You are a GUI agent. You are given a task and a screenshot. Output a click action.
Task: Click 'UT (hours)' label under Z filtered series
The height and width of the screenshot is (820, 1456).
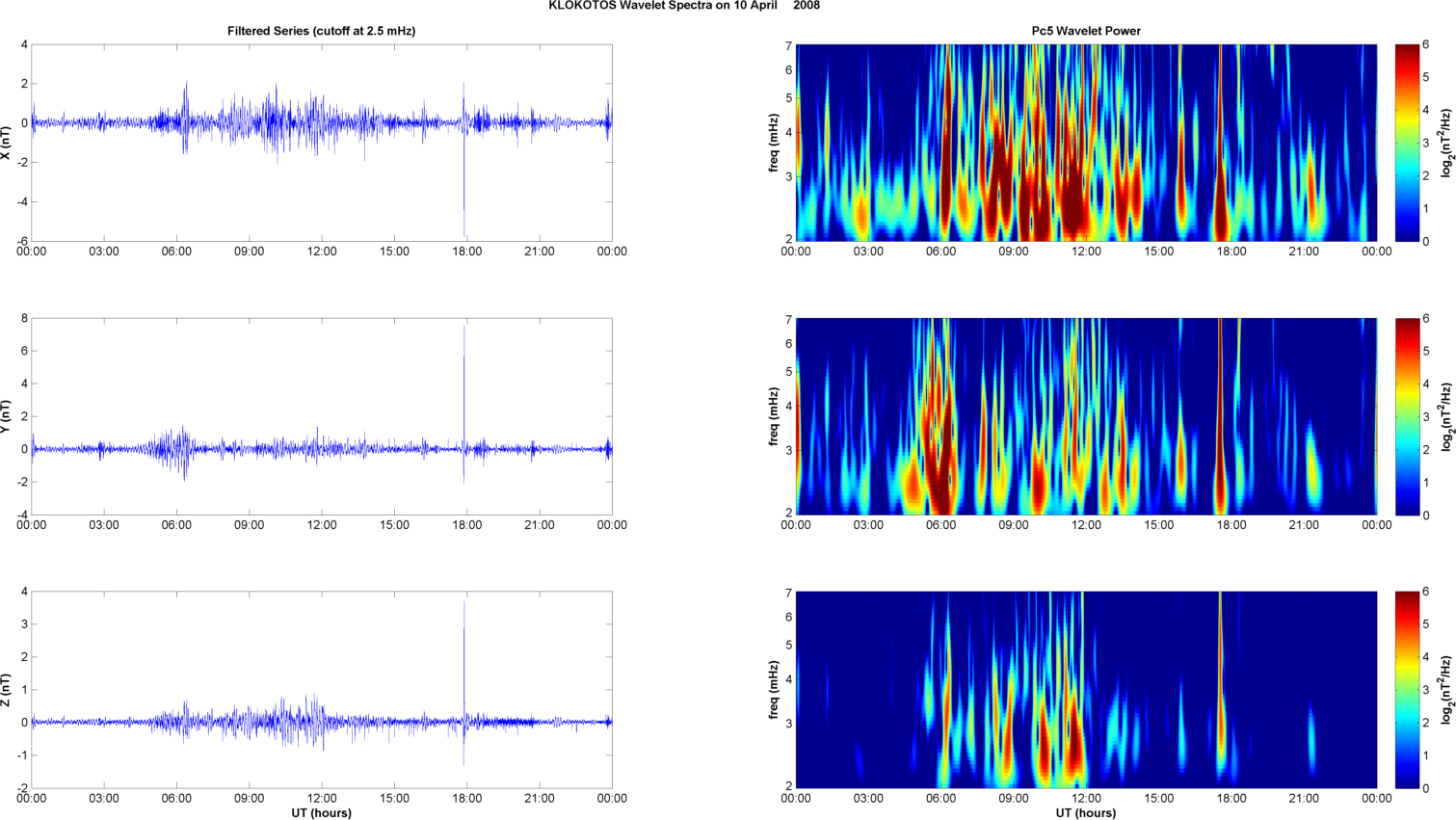pyautogui.click(x=322, y=812)
